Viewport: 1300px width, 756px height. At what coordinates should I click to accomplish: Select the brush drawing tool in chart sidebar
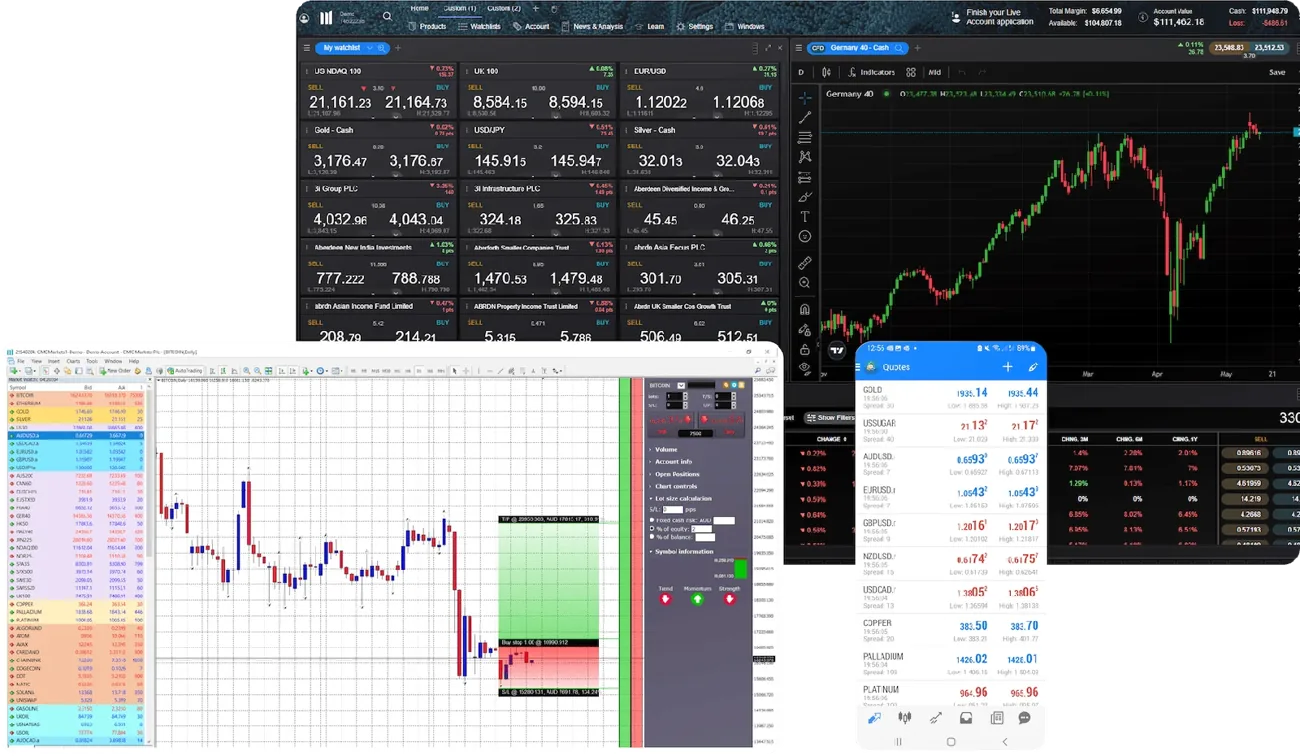[805, 197]
